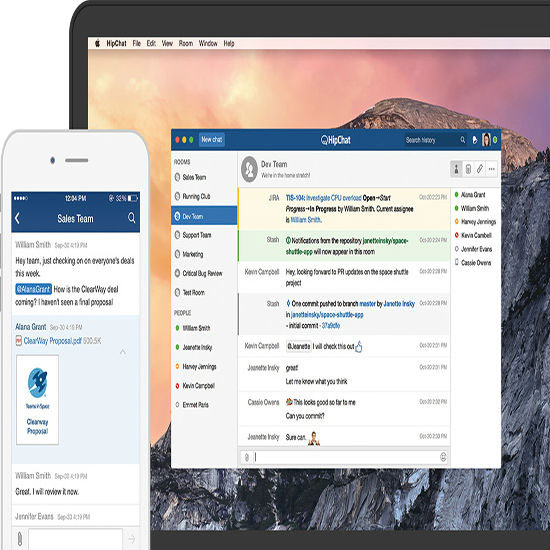The height and width of the screenshot is (550, 550).
Task: Select Harvey Jennings in room member list
Action: pos(475,222)
